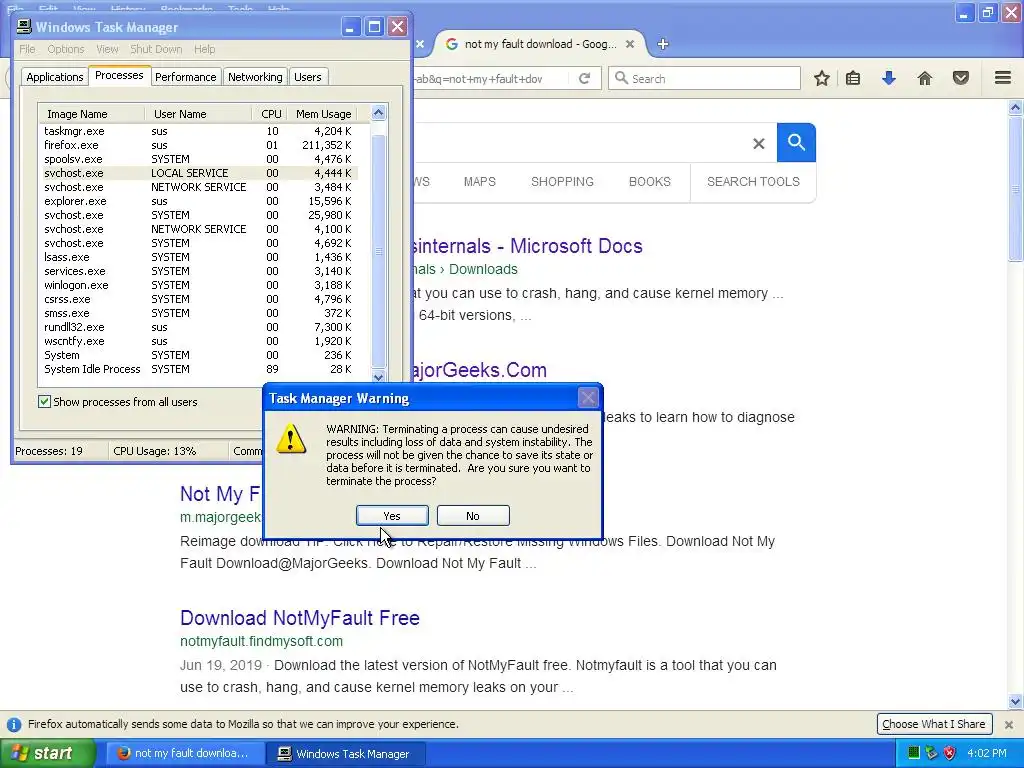Click the Firefox Search field
Image resolution: width=1024 pixels, height=768 pixels.
tap(704, 78)
